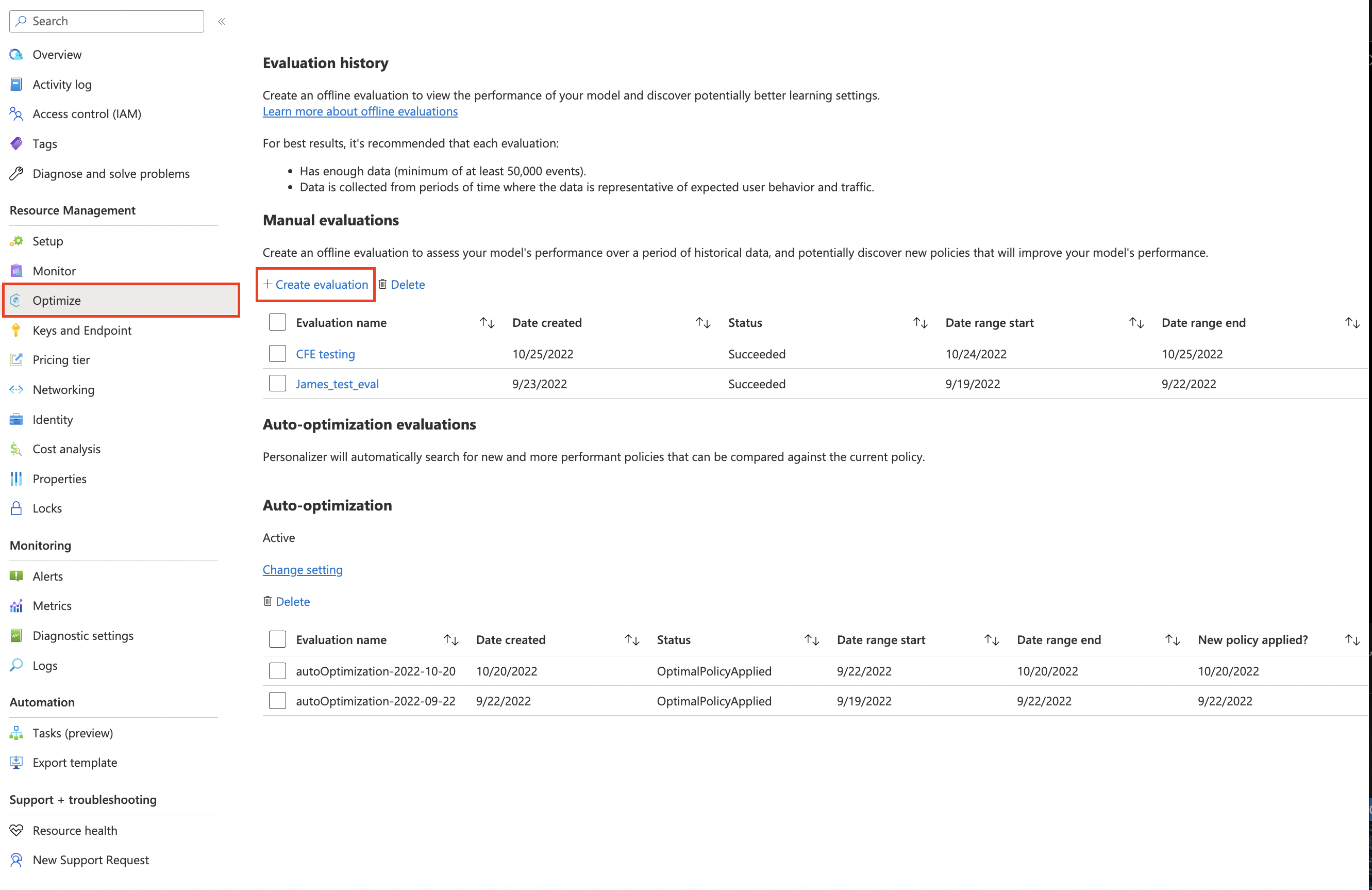This screenshot has width=1372, height=890.
Task: Open Diagnose and solve problems menu
Action: click(111, 173)
